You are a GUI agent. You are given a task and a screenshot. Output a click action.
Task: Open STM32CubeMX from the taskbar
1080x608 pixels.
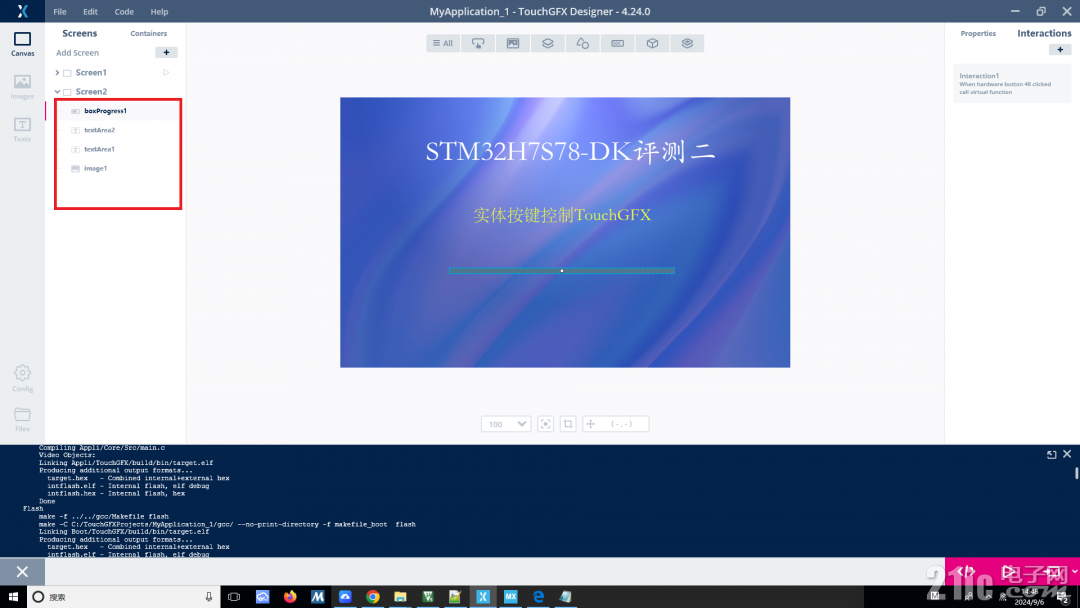point(510,597)
